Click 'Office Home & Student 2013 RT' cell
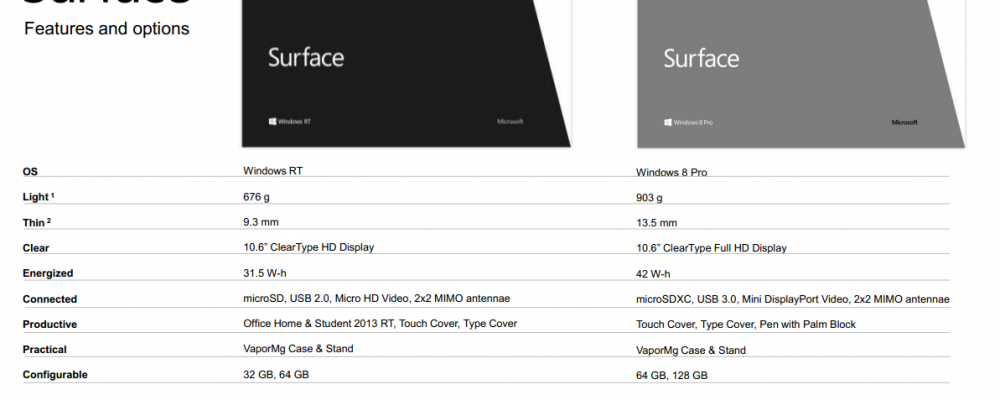The image size is (1000, 400). pos(380,323)
